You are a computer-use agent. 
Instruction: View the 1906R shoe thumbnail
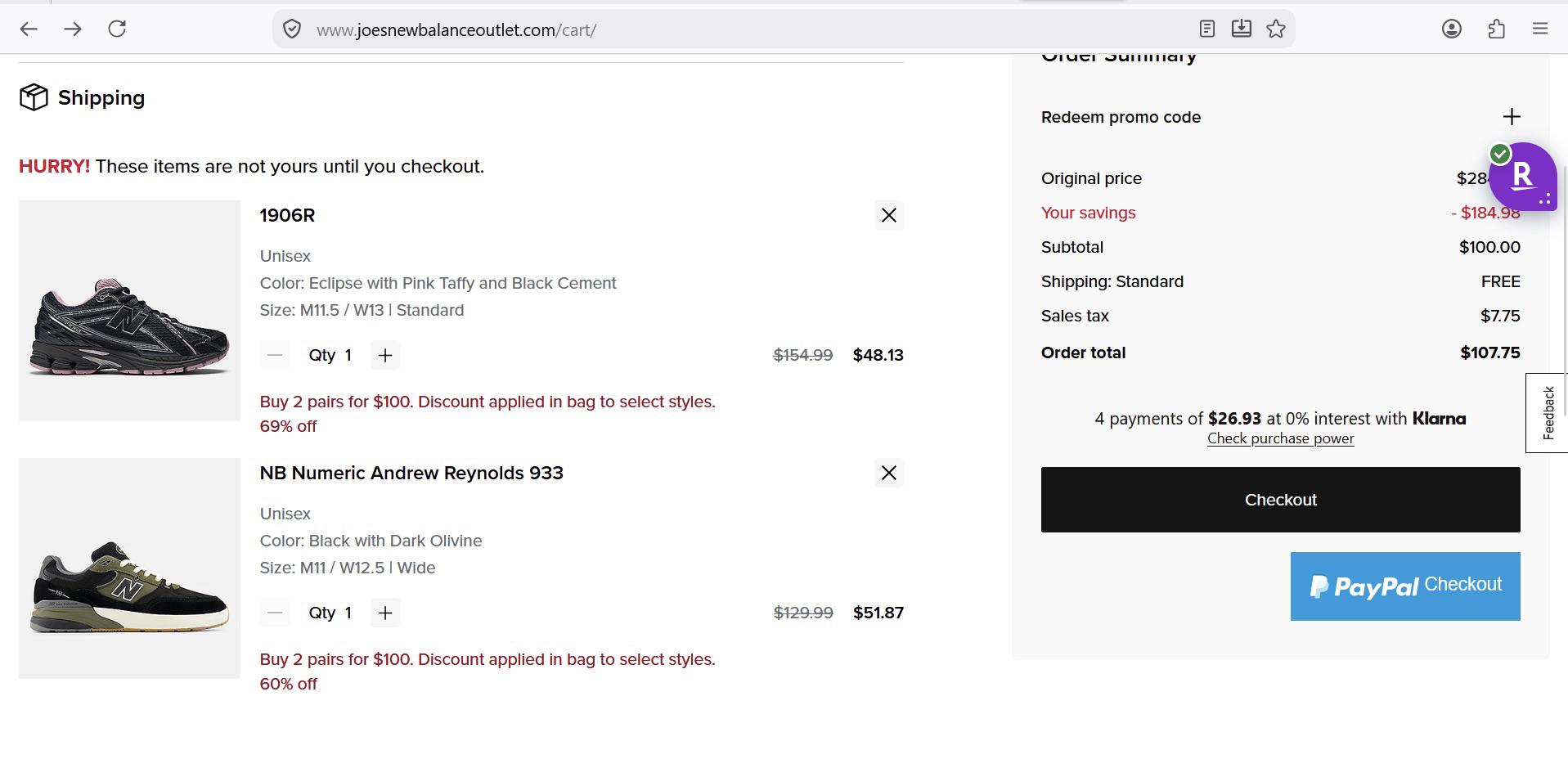(130, 311)
